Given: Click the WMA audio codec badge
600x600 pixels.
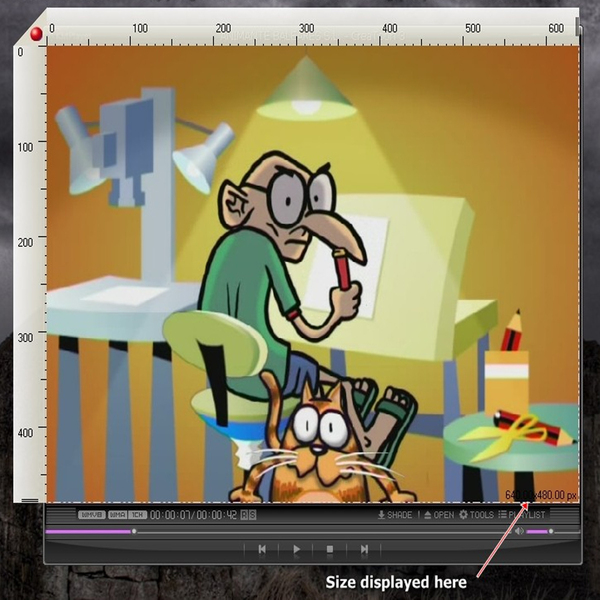Looking at the screenshot, I should (117, 515).
